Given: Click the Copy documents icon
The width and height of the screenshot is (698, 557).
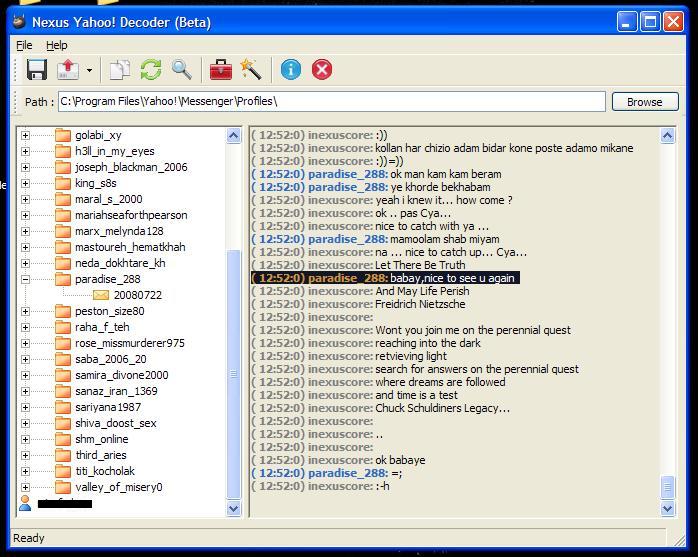Looking at the screenshot, I should pyautogui.click(x=120, y=69).
